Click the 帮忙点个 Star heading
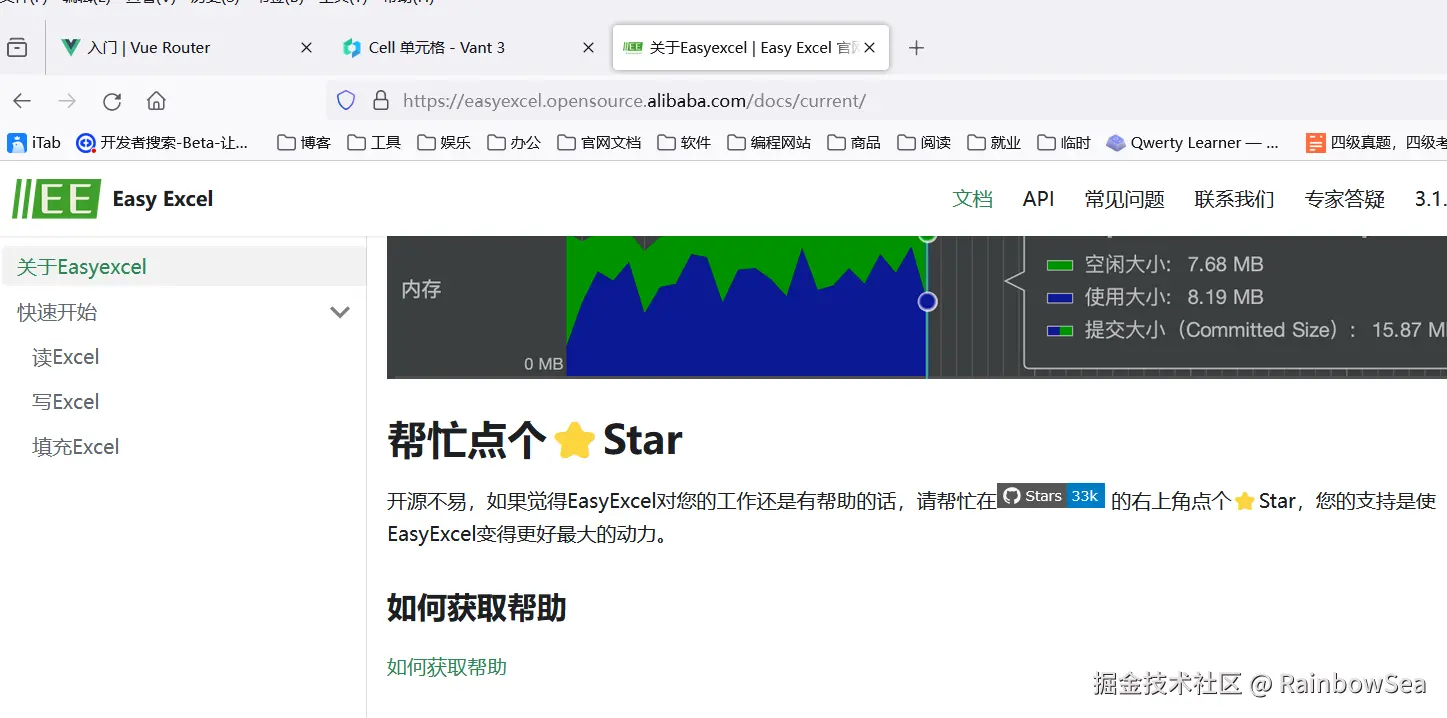Image resolution: width=1447 pixels, height=718 pixels. coord(535,440)
